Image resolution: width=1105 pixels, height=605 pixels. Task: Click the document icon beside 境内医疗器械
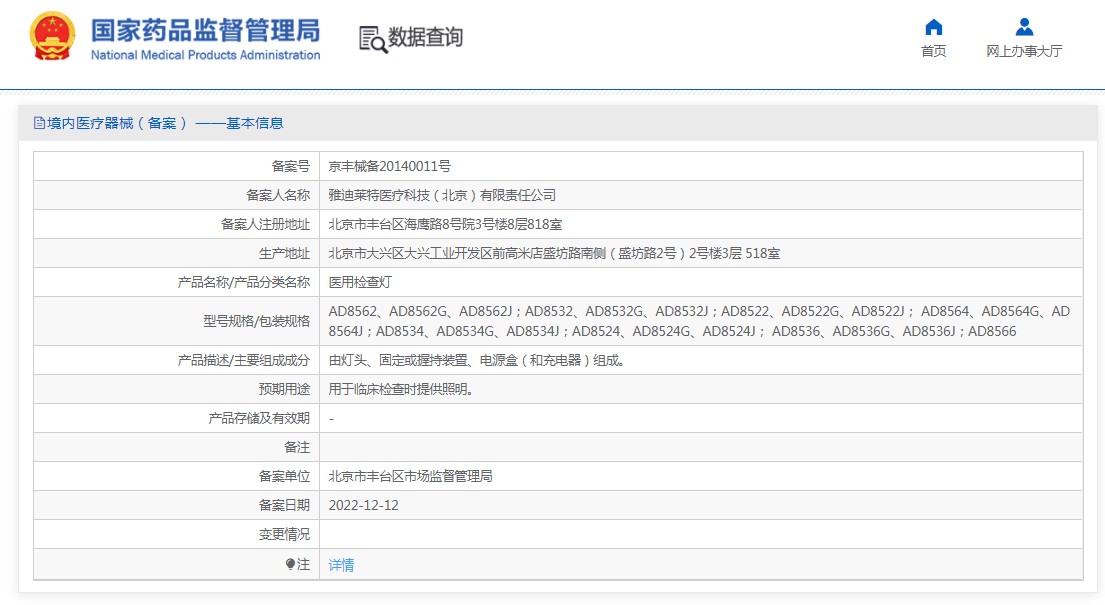click(39, 123)
